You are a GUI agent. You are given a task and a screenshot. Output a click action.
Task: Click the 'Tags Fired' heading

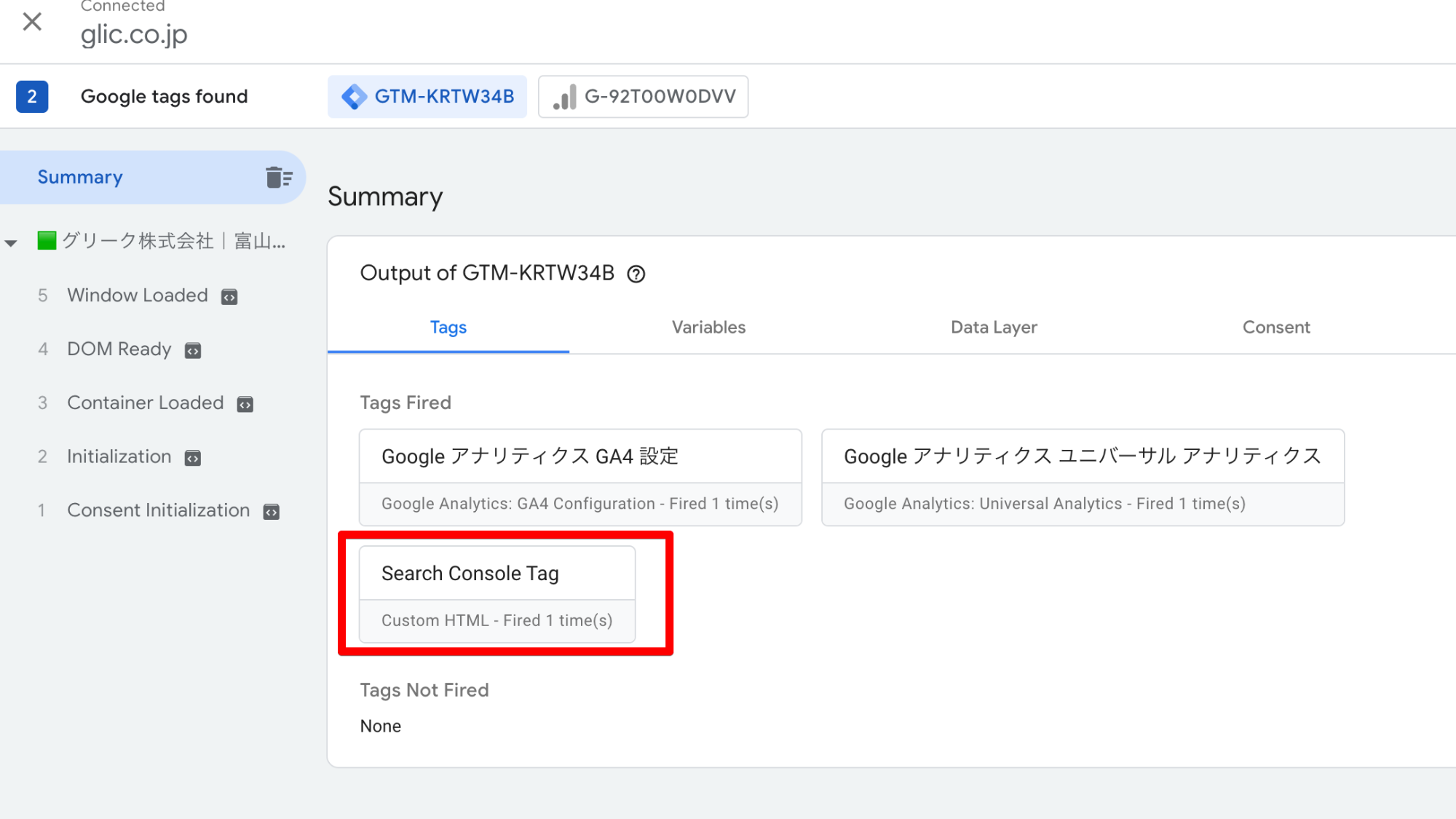pos(405,403)
